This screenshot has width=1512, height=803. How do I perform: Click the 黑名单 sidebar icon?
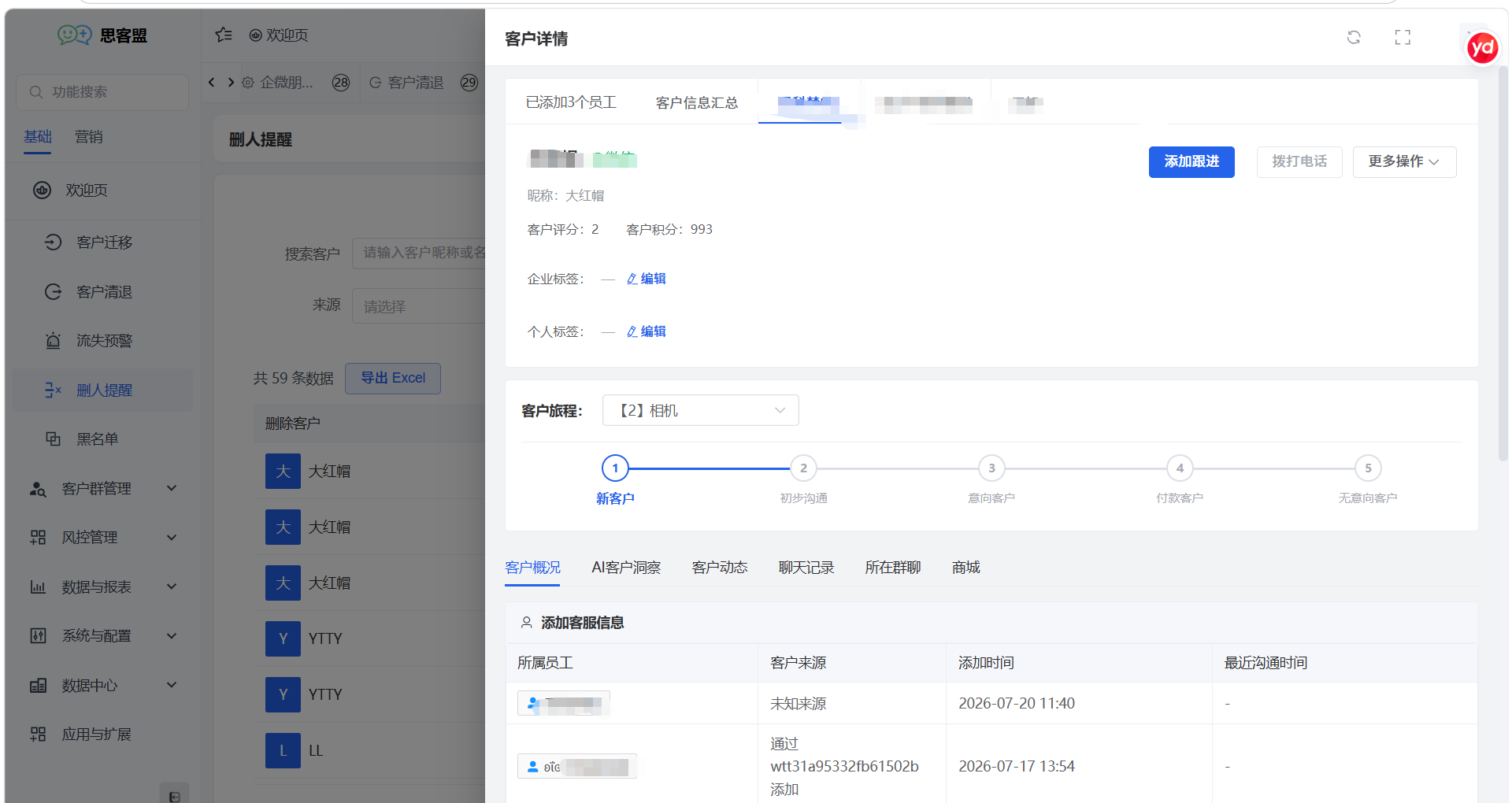click(x=53, y=439)
